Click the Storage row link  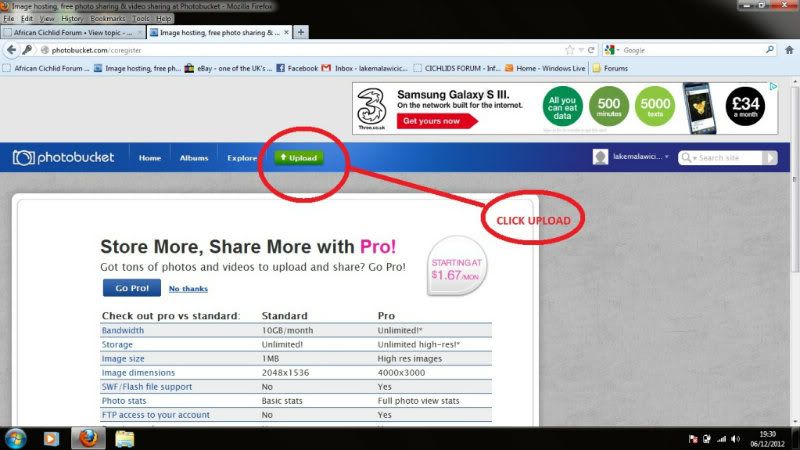(117, 345)
